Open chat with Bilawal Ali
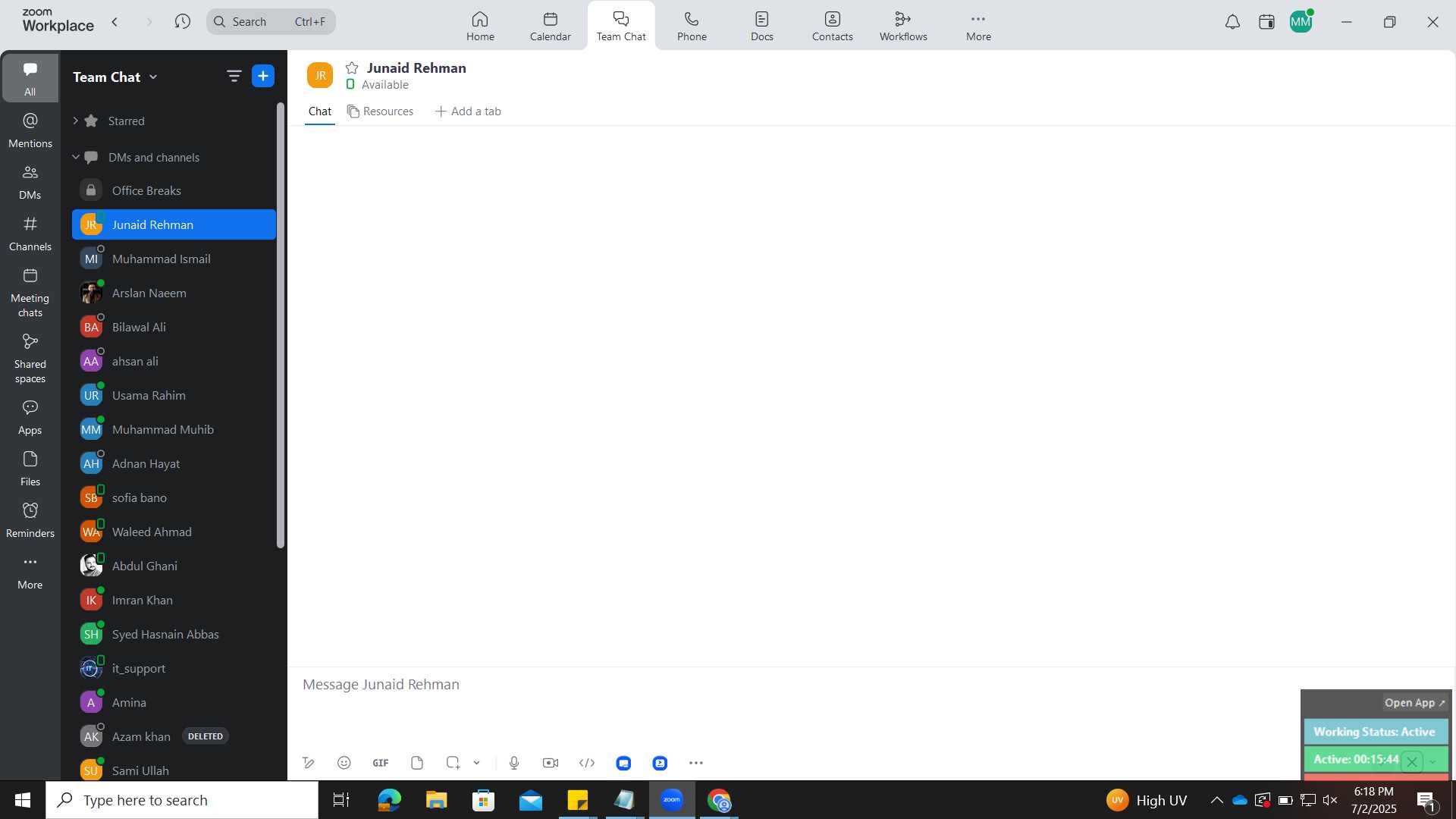This screenshot has width=1456, height=819. point(174,327)
